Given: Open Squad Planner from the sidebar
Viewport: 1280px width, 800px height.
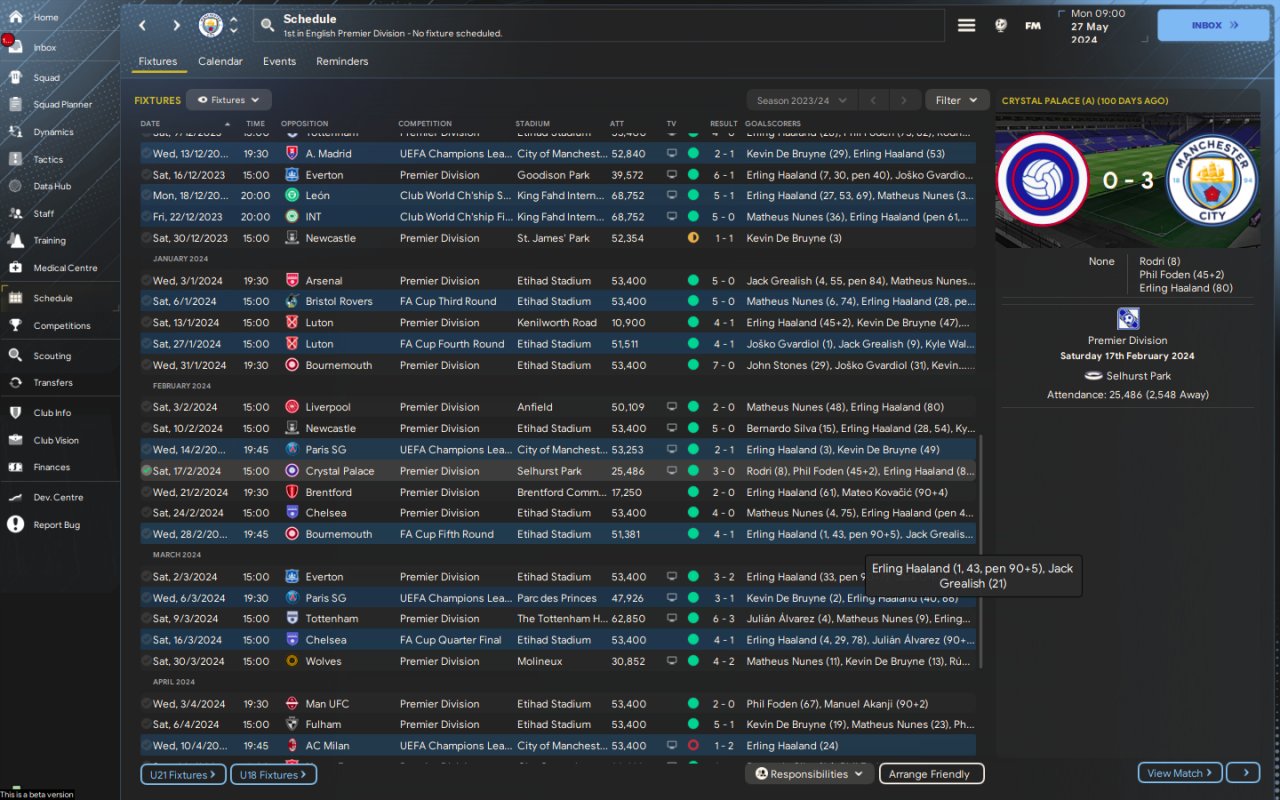Looking at the screenshot, I should coord(60,104).
